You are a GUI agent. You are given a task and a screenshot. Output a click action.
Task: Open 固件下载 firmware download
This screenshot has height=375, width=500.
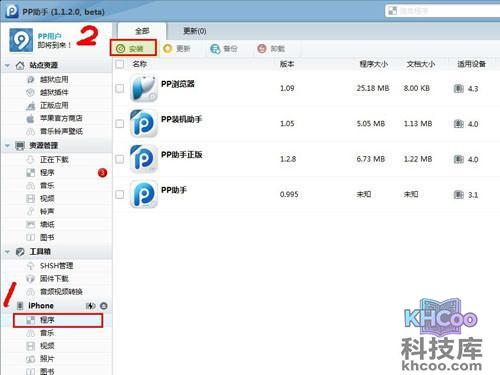[54, 279]
